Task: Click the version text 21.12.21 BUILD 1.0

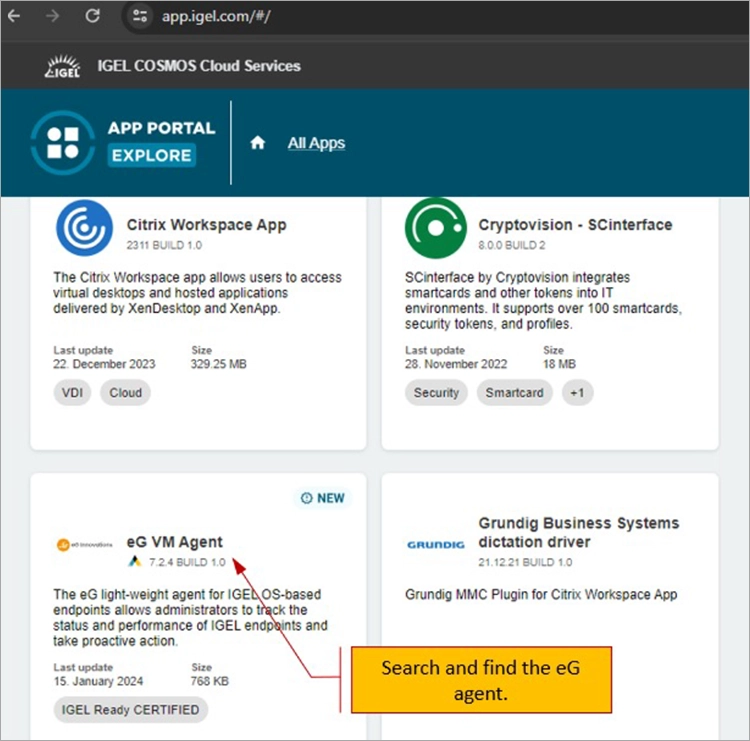Action: click(525, 563)
